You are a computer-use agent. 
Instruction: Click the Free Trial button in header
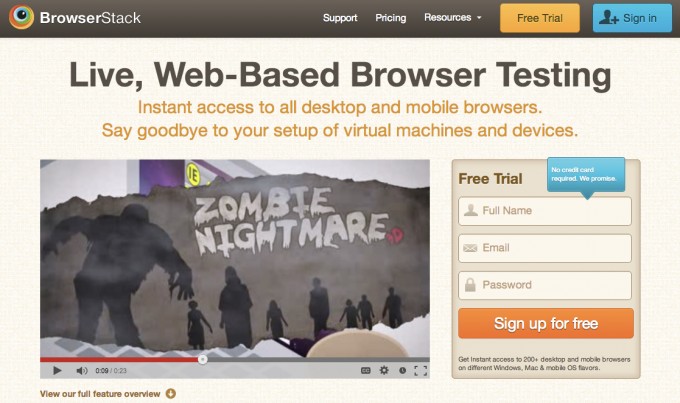[539, 18]
